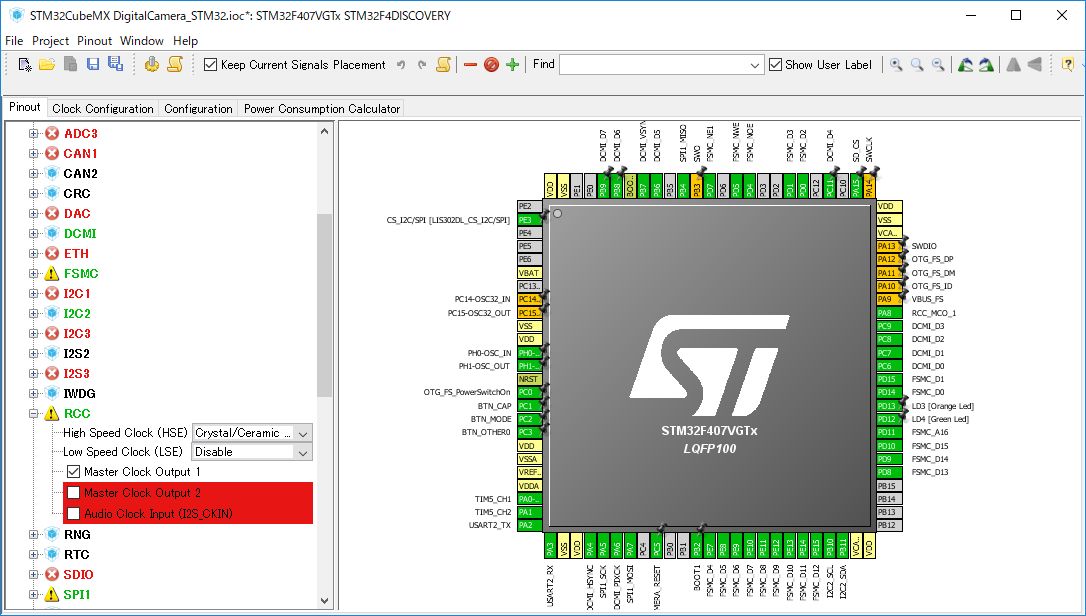Switch to the Clock Configuration tab
1086x616 pixels.
tap(102, 108)
